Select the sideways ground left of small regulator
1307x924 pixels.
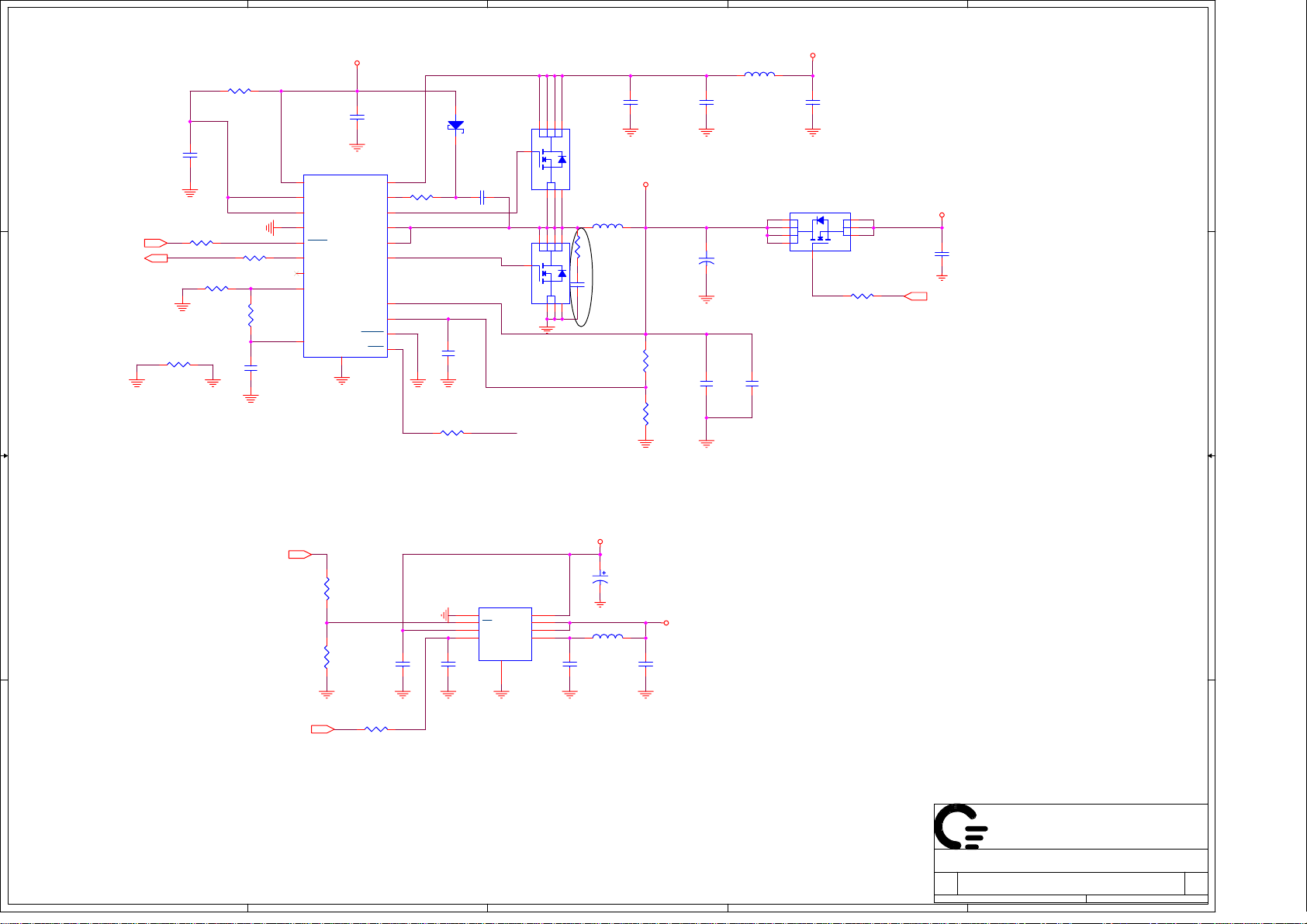coord(445,615)
